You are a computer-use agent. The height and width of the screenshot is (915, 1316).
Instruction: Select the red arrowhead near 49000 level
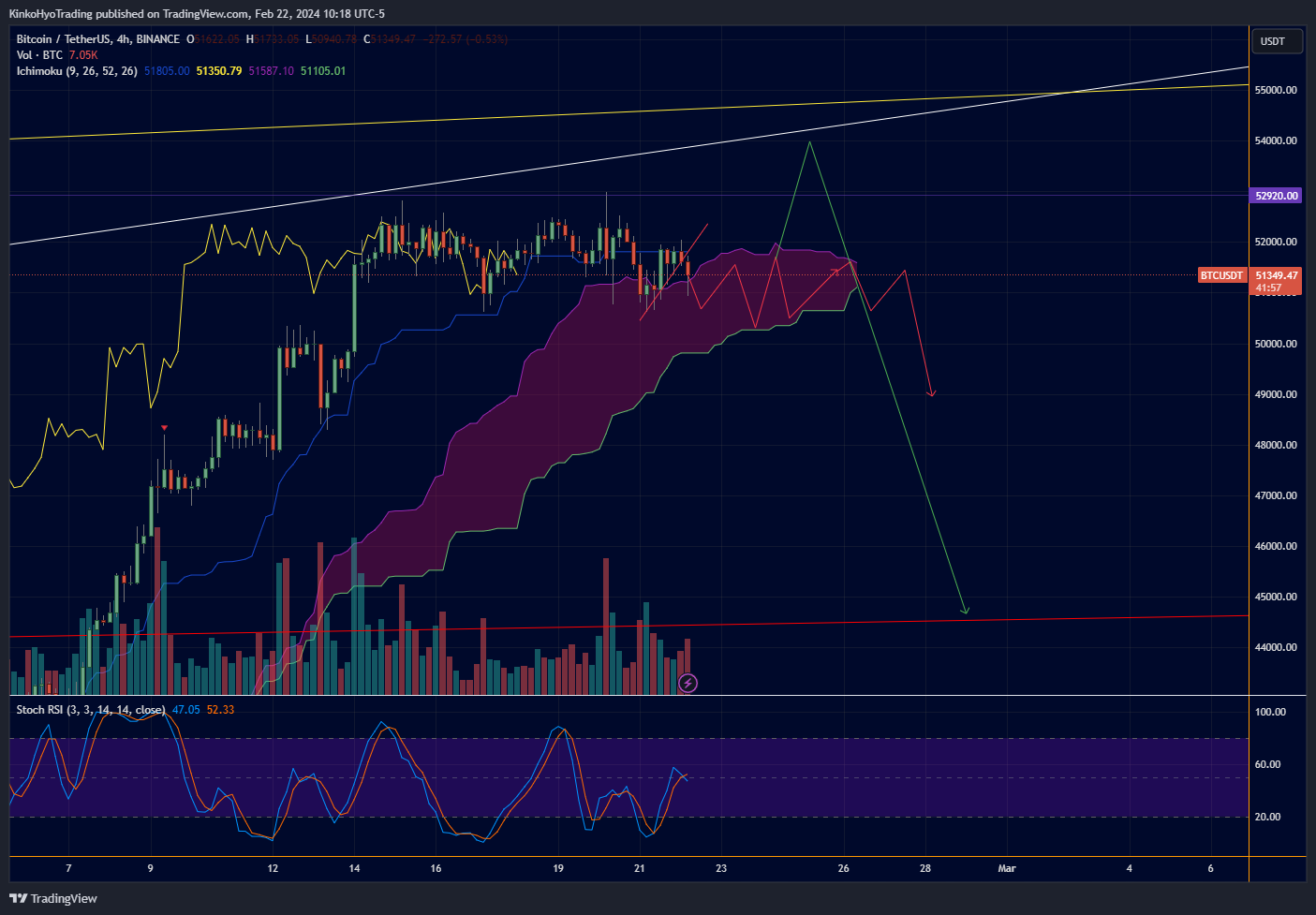[932, 392]
